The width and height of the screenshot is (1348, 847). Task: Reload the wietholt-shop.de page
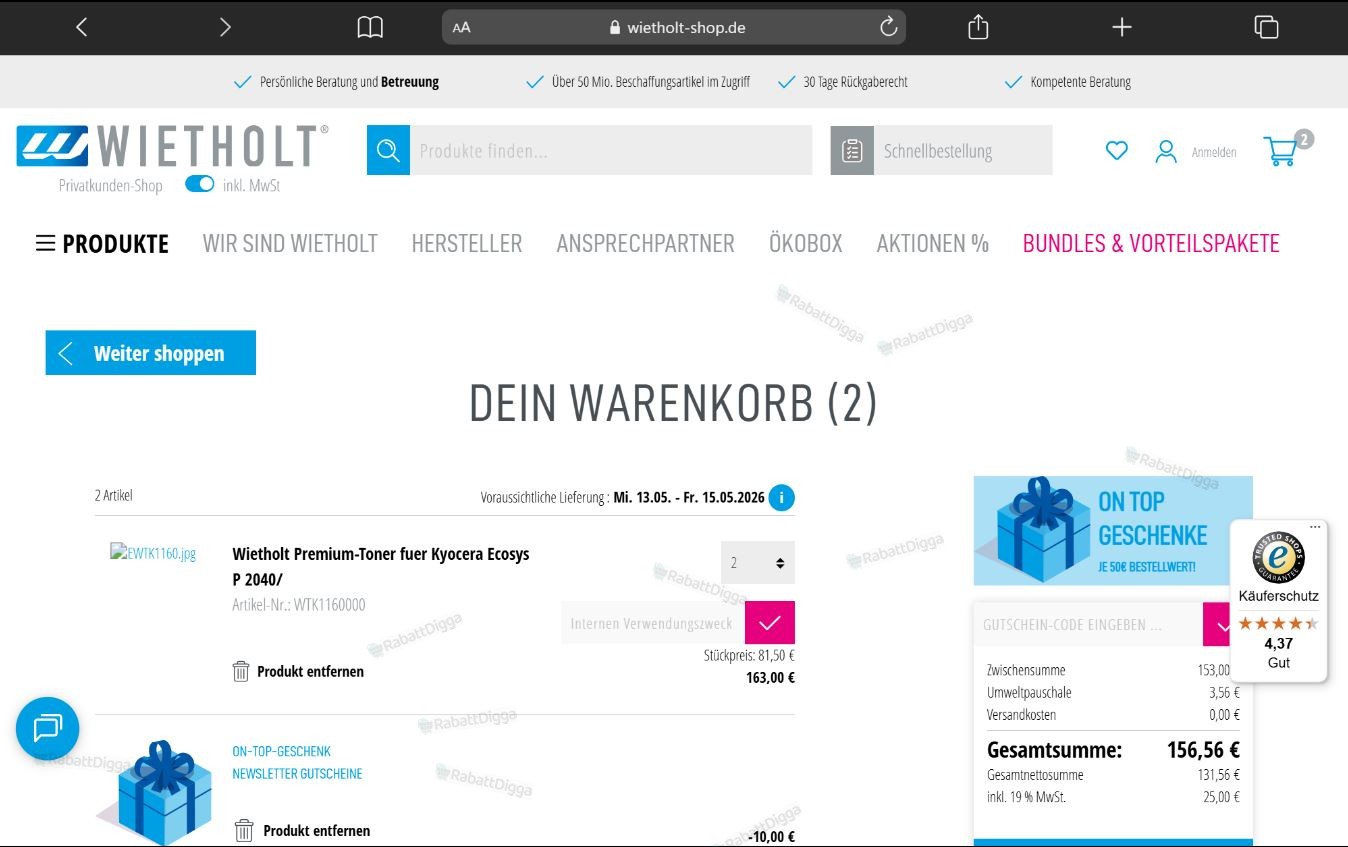888,27
